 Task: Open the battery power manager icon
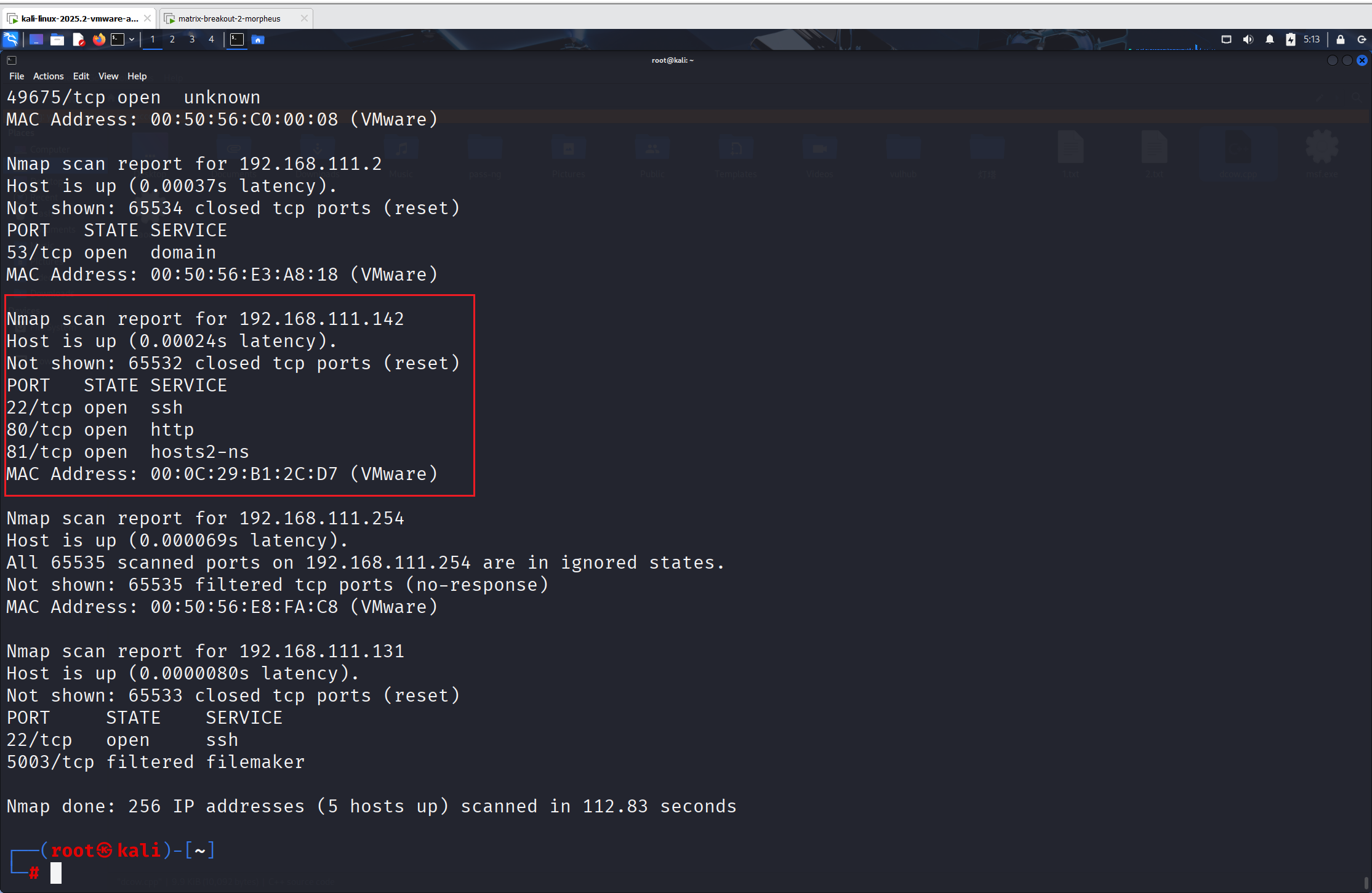click(x=1290, y=40)
